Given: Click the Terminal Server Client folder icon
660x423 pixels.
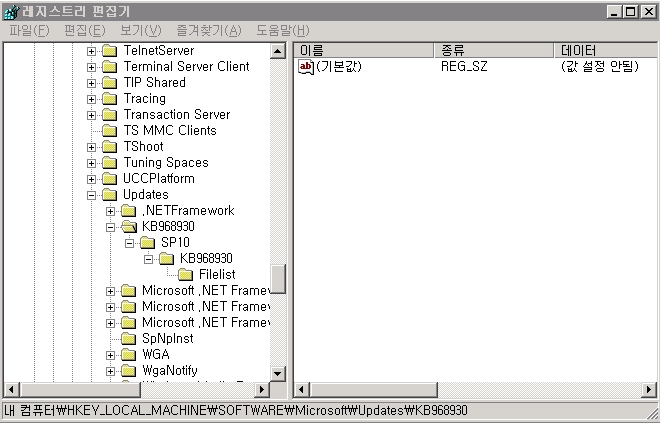Looking at the screenshot, I should [109, 67].
